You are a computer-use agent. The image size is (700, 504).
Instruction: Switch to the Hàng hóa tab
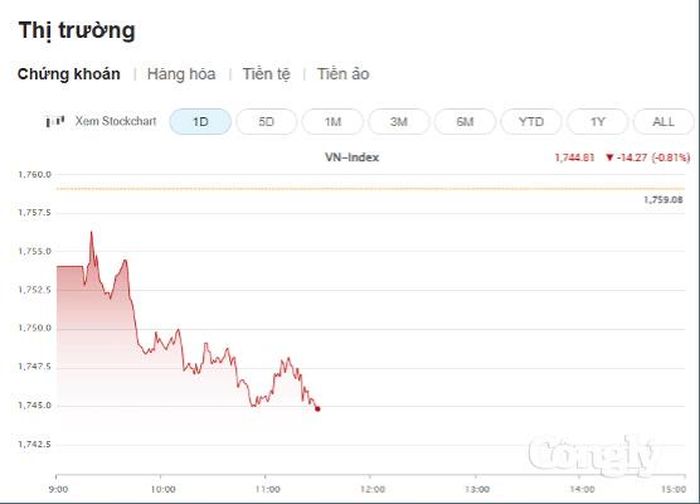pyautogui.click(x=181, y=74)
